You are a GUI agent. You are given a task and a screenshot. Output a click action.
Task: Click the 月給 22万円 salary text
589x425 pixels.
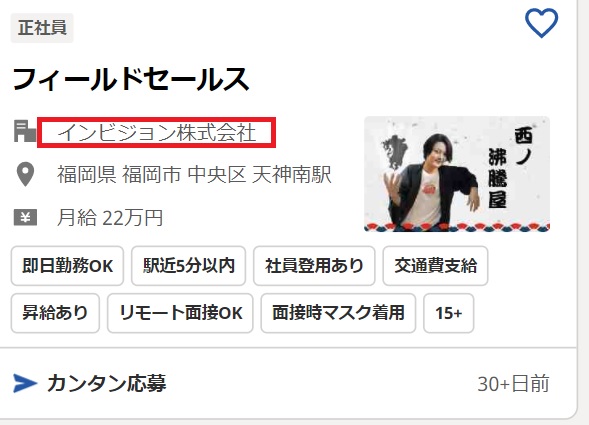[x=110, y=218]
